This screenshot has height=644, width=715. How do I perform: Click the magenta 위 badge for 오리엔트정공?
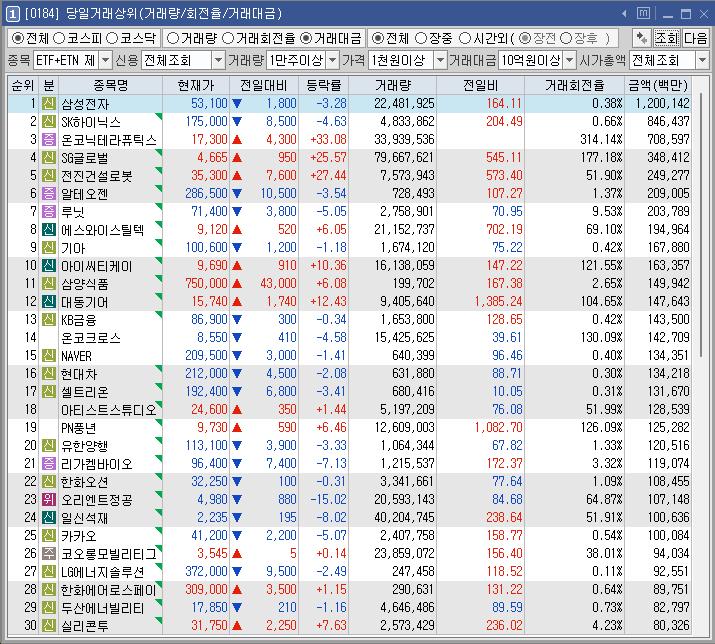pyautogui.click(x=49, y=499)
